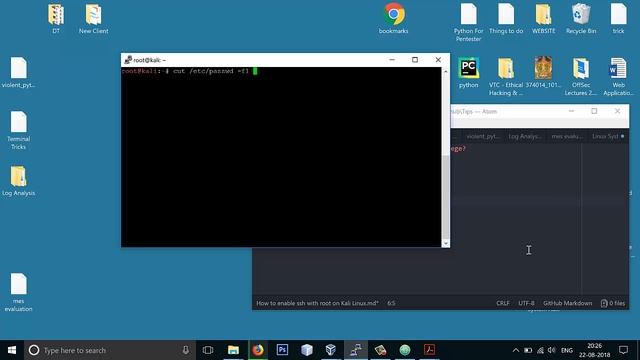Click the CRLF line ending selector in Atom
This screenshot has height=360, width=640.
coord(502,303)
